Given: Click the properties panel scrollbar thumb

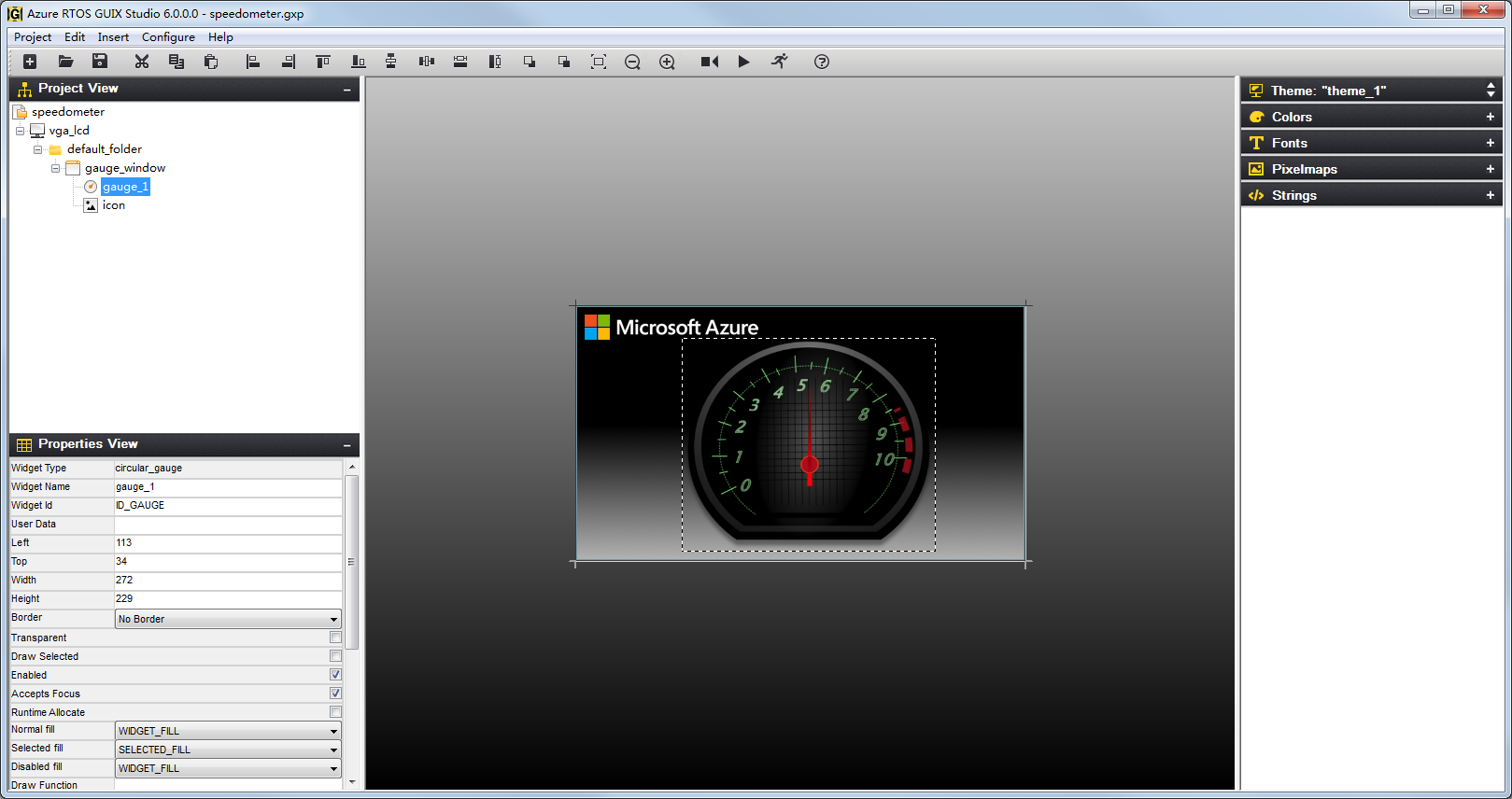Looking at the screenshot, I should pos(352,562).
